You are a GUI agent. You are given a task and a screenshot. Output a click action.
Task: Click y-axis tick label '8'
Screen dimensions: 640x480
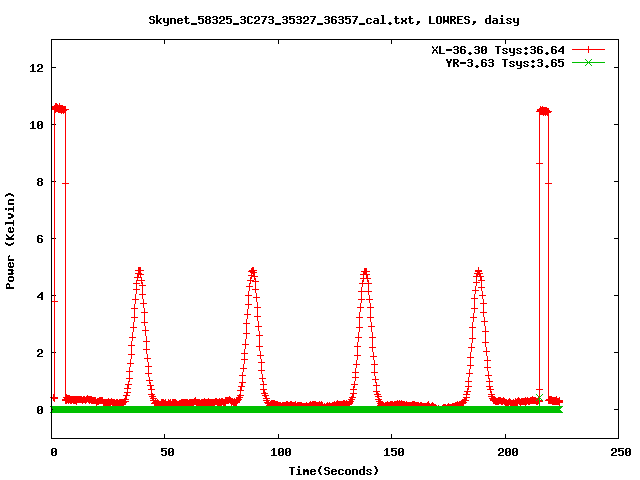pos(40,182)
